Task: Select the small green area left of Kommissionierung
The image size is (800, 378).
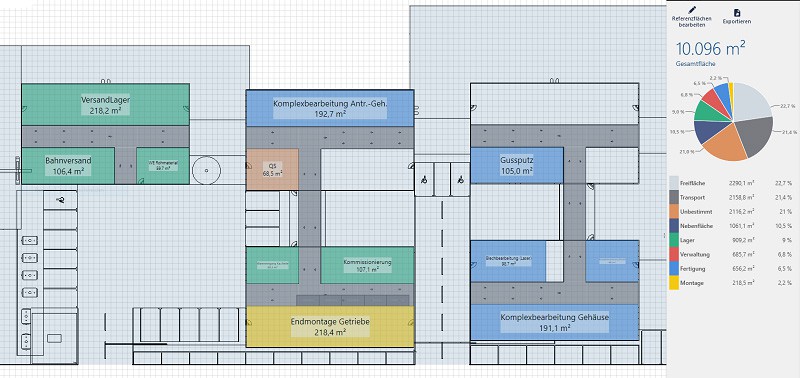Action: pos(272,265)
